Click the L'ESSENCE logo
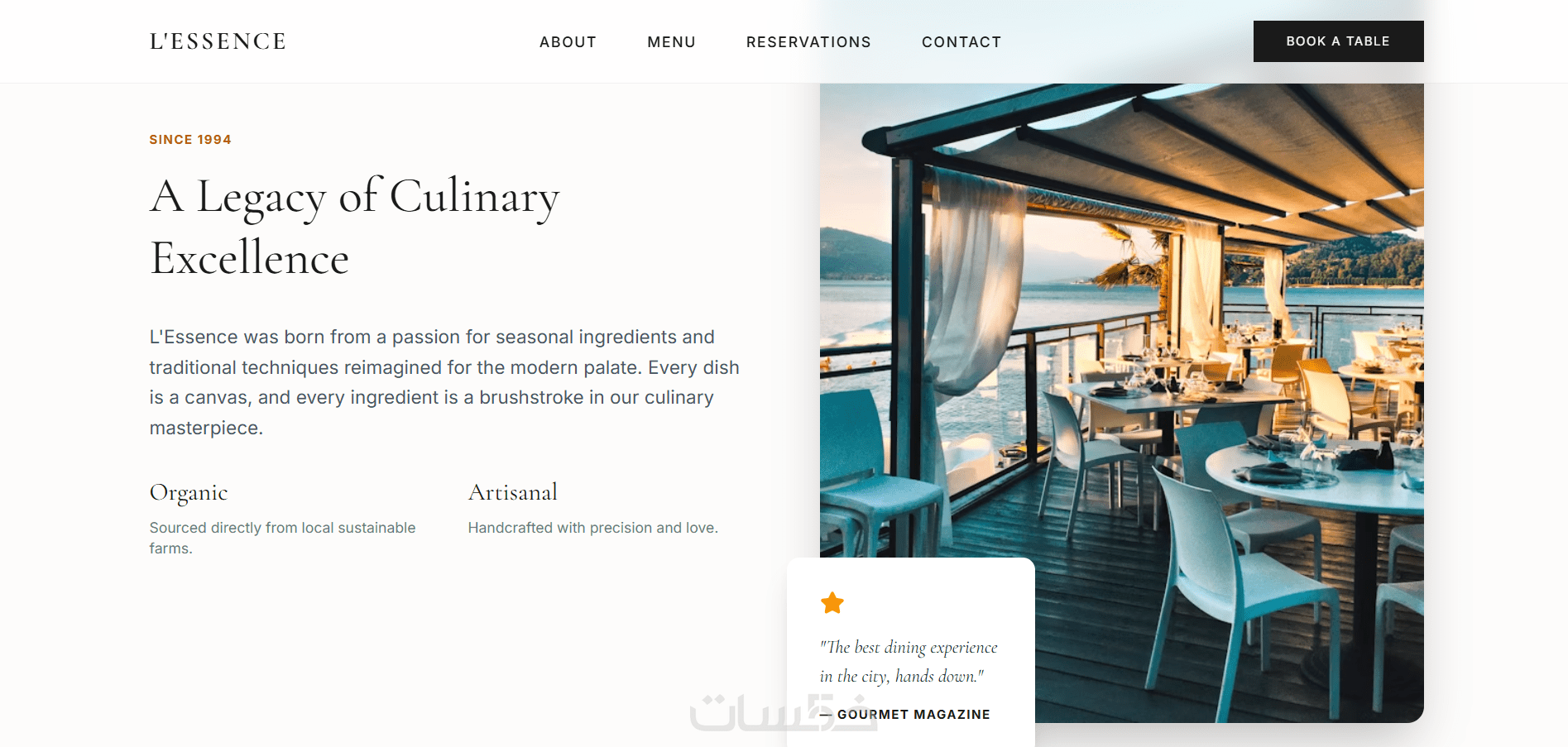Screen dimensions: 1568x747 [218, 41]
